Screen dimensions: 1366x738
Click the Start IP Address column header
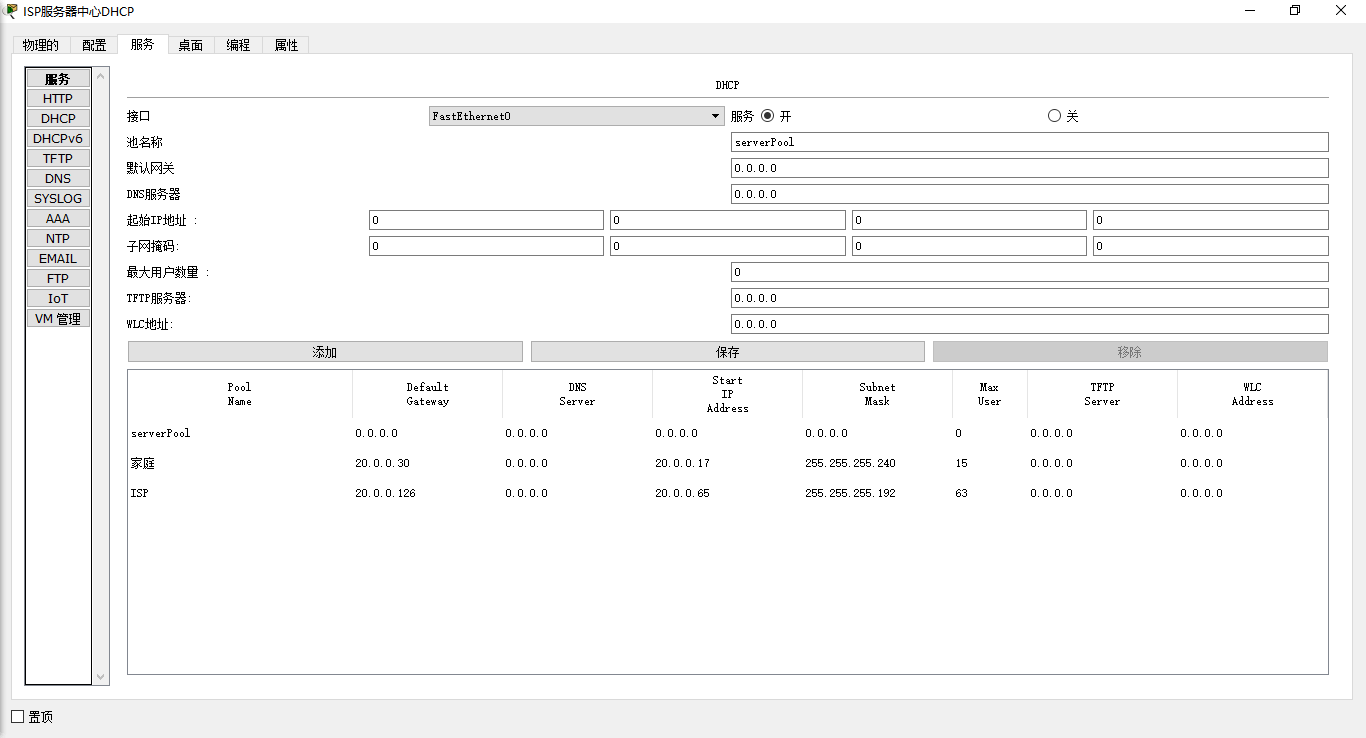[727, 394]
